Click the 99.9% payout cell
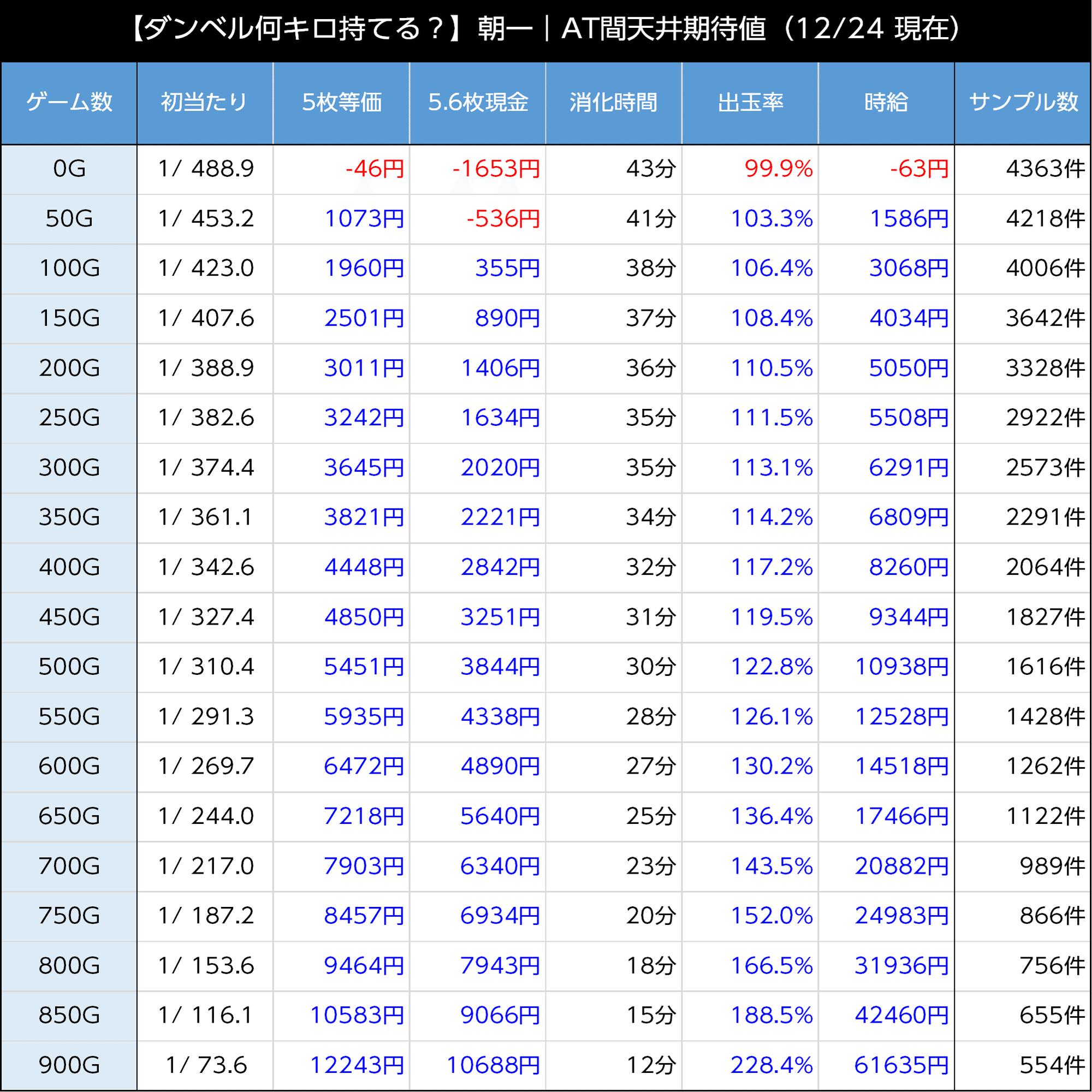This screenshot has width=1092, height=1092. click(x=750, y=170)
